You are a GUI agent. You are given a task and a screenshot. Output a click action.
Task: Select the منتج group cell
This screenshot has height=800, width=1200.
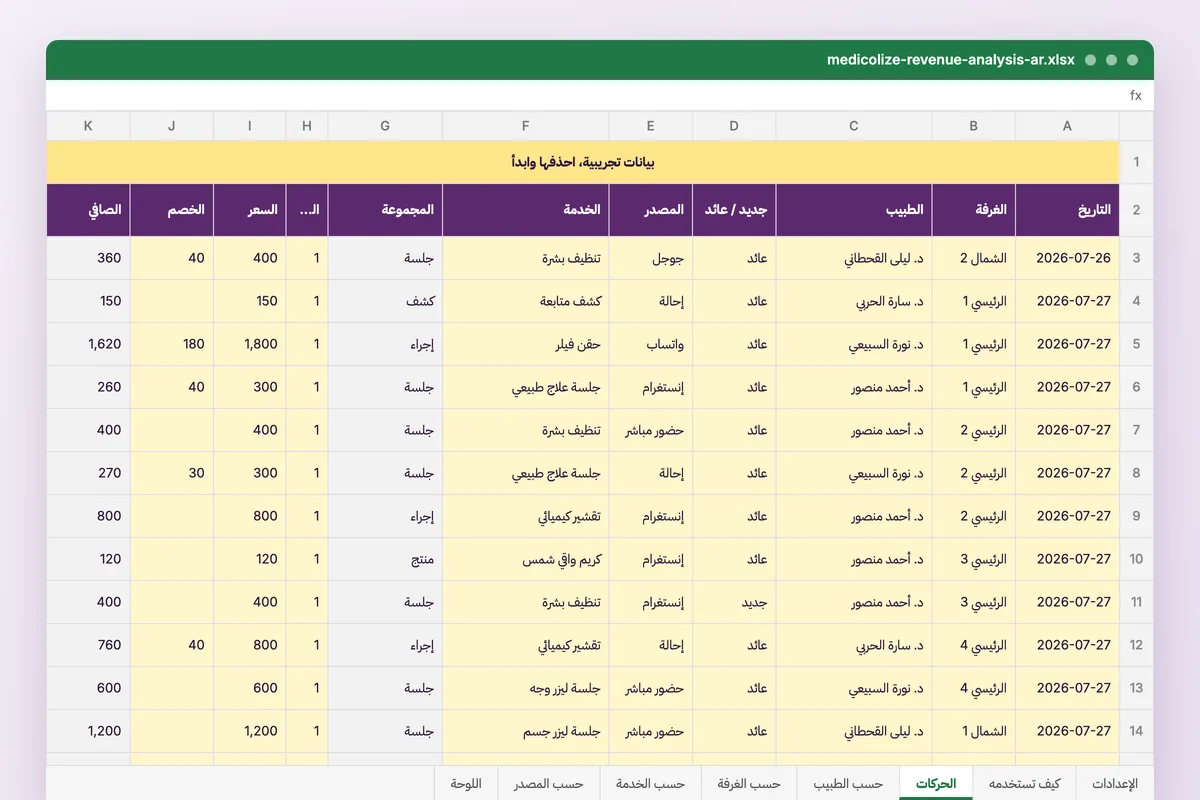pos(385,559)
